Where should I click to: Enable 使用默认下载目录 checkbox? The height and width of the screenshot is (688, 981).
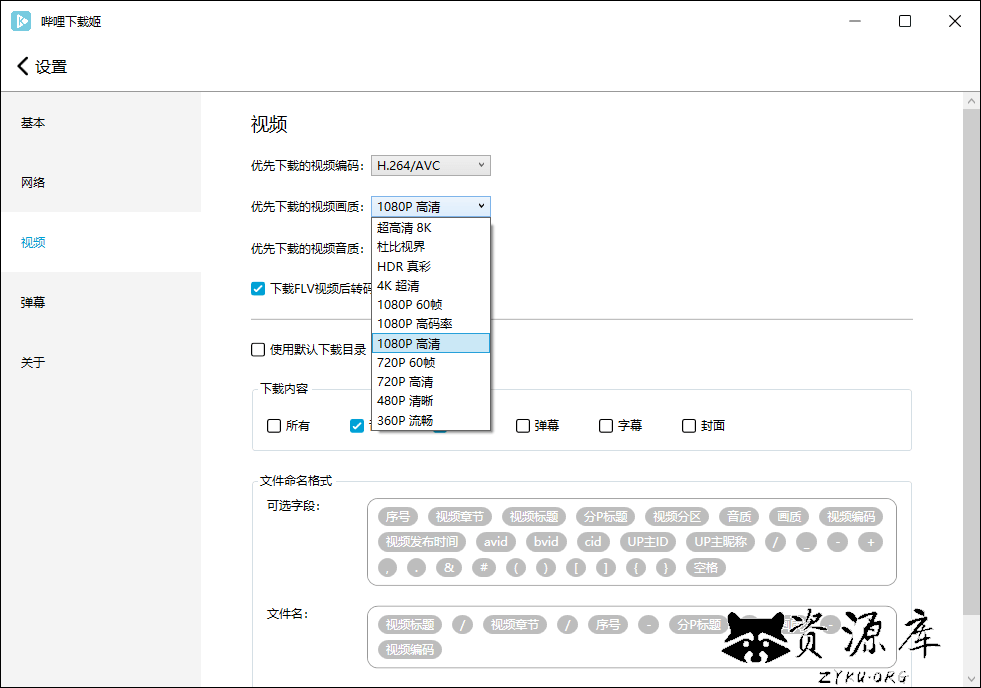(258, 350)
